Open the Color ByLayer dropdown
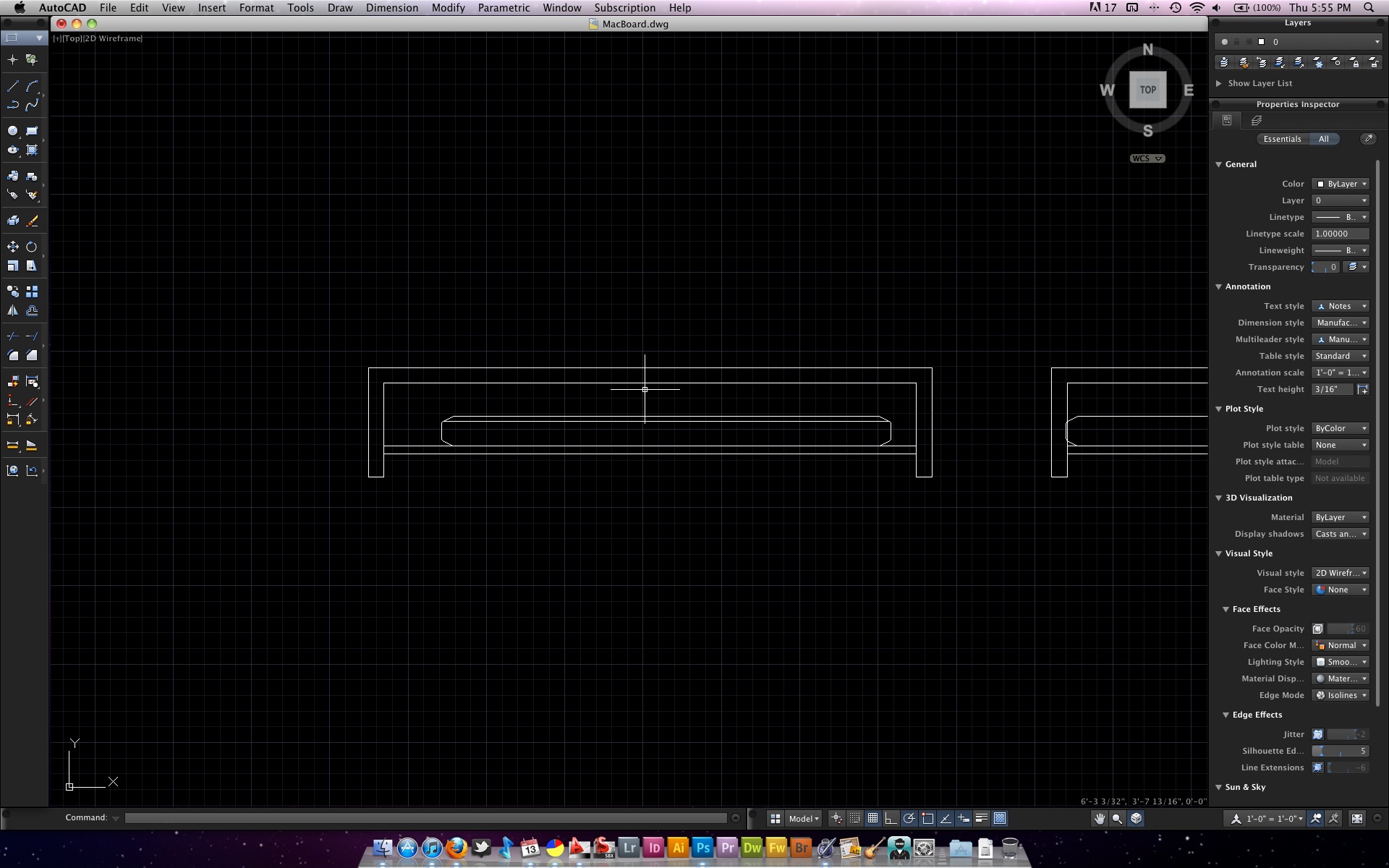 1341,184
